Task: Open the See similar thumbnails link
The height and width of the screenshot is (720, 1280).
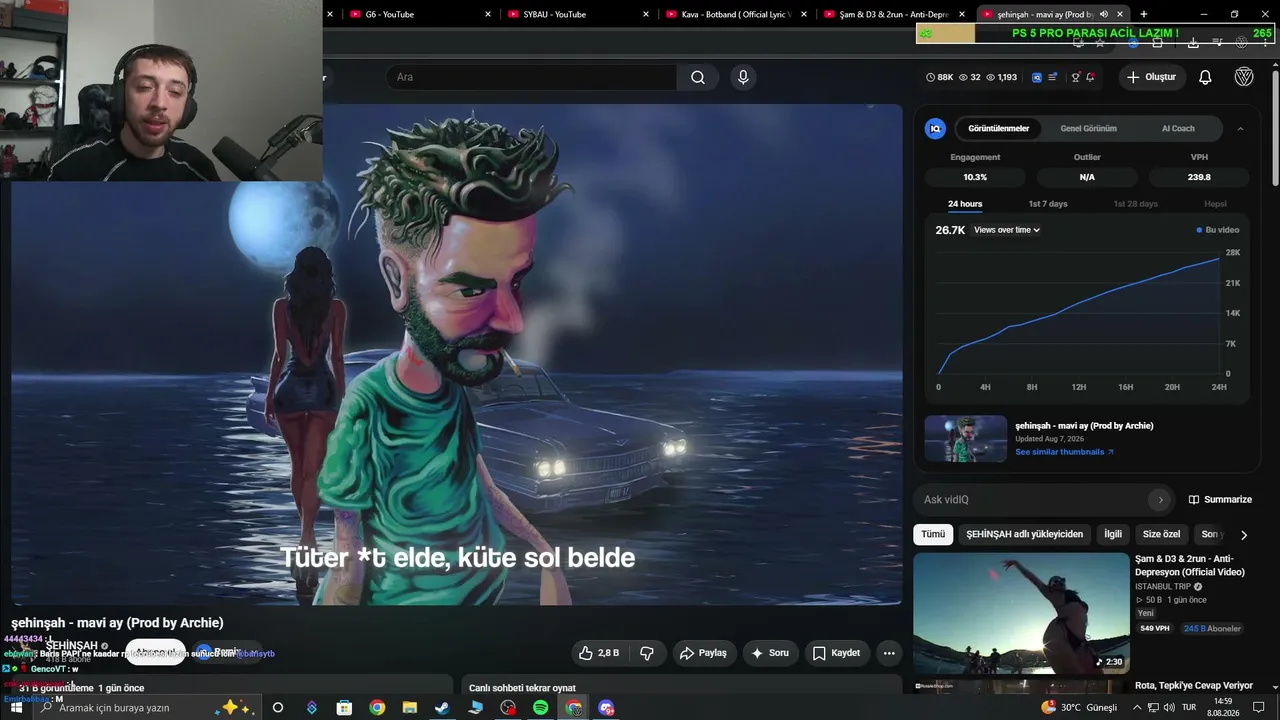Action: click(1064, 452)
